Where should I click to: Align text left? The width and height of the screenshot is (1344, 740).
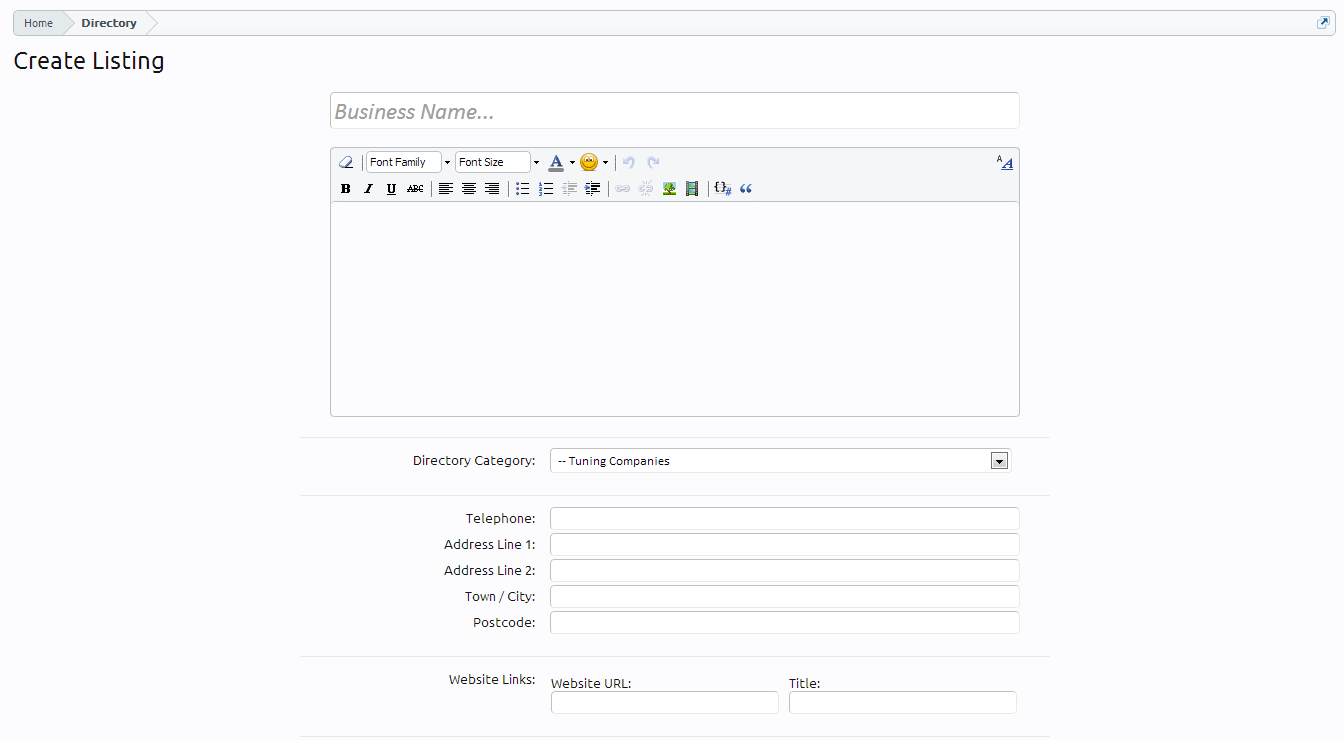point(446,188)
